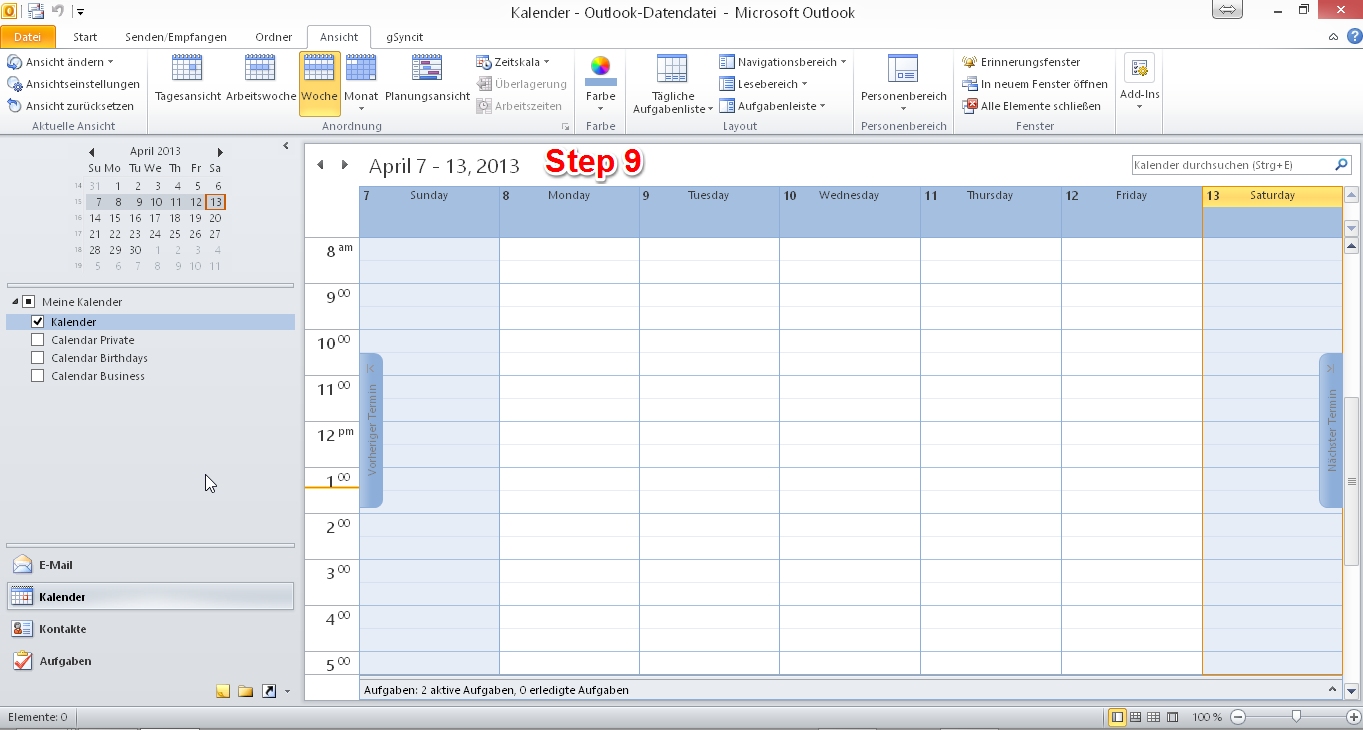Screen dimensions: 1363x730
Task: Uncheck the Kalender checkbox
Action: pos(38,322)
